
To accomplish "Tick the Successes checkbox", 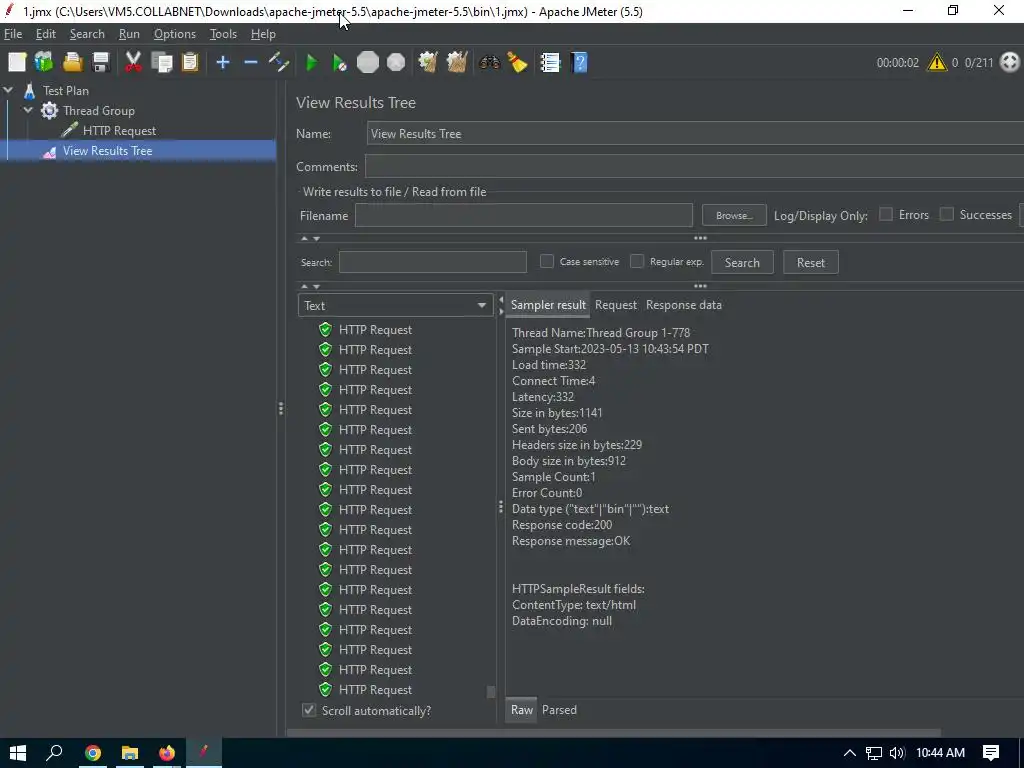I will point(946,214).
